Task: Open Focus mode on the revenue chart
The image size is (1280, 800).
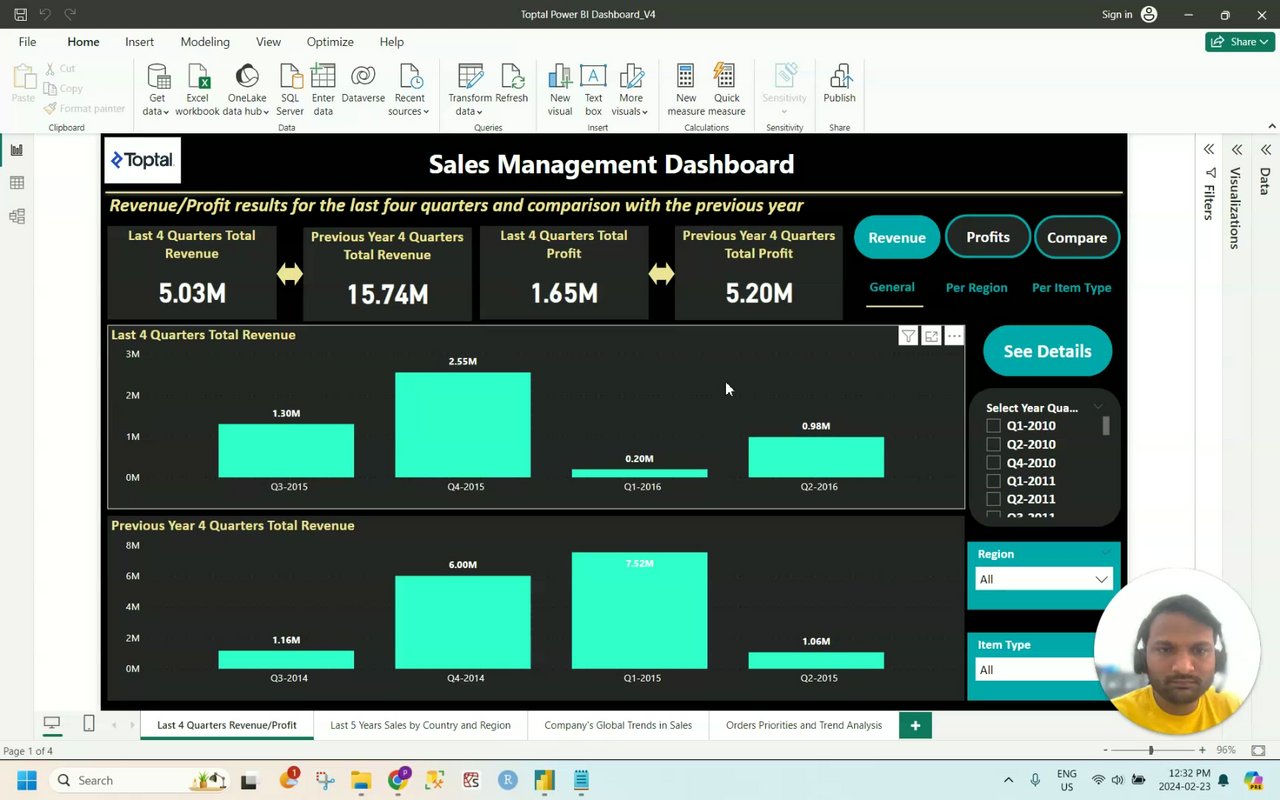Action: 931,336
